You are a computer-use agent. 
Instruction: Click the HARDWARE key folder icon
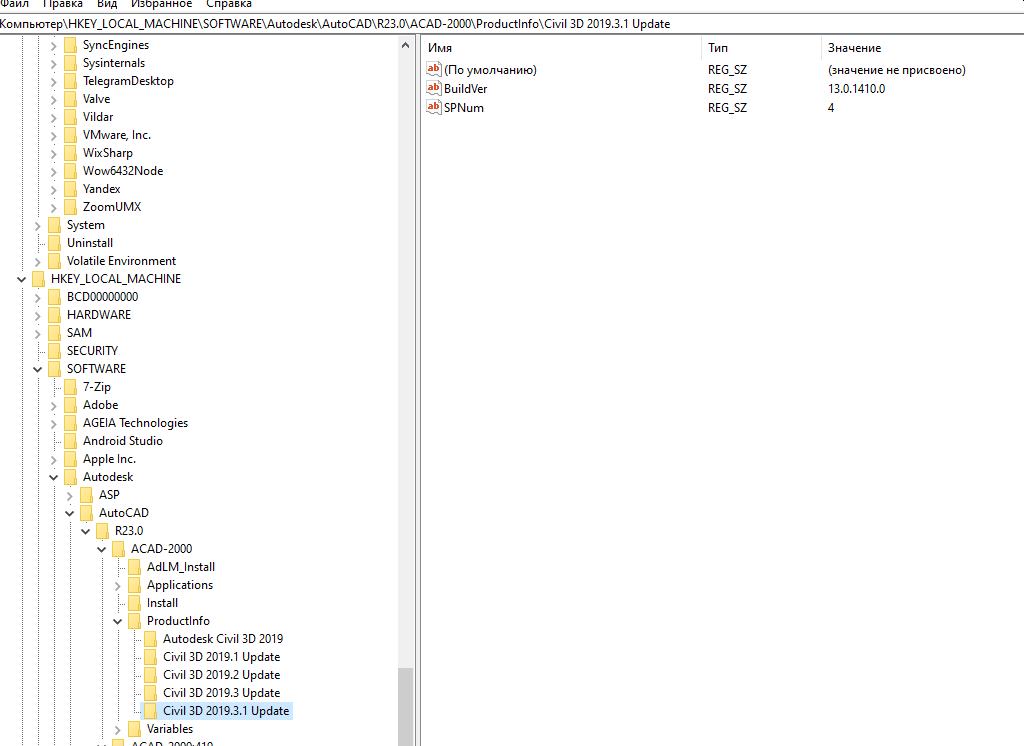click(x=55, y=315)
